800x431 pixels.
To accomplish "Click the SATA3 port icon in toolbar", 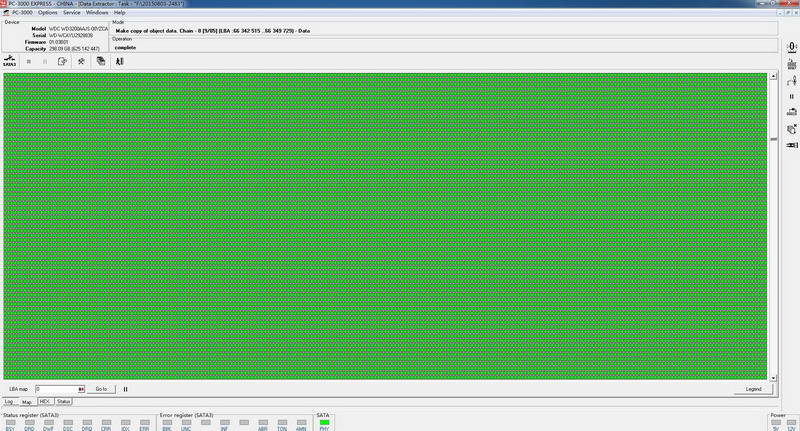I will click(x=9, y=61).
